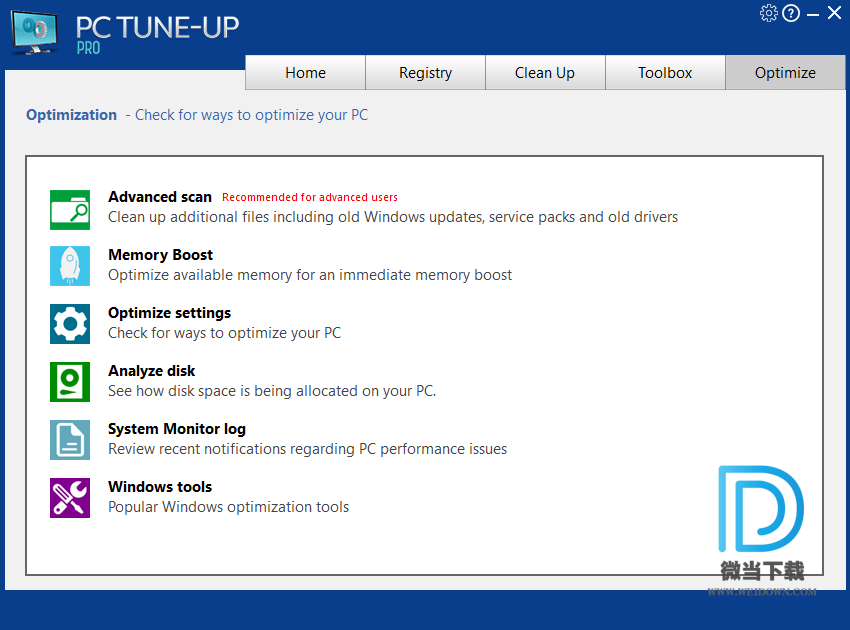Open help with the question mark icon
This screenshot has height=630, width=850.
click(x=791, y=13)
